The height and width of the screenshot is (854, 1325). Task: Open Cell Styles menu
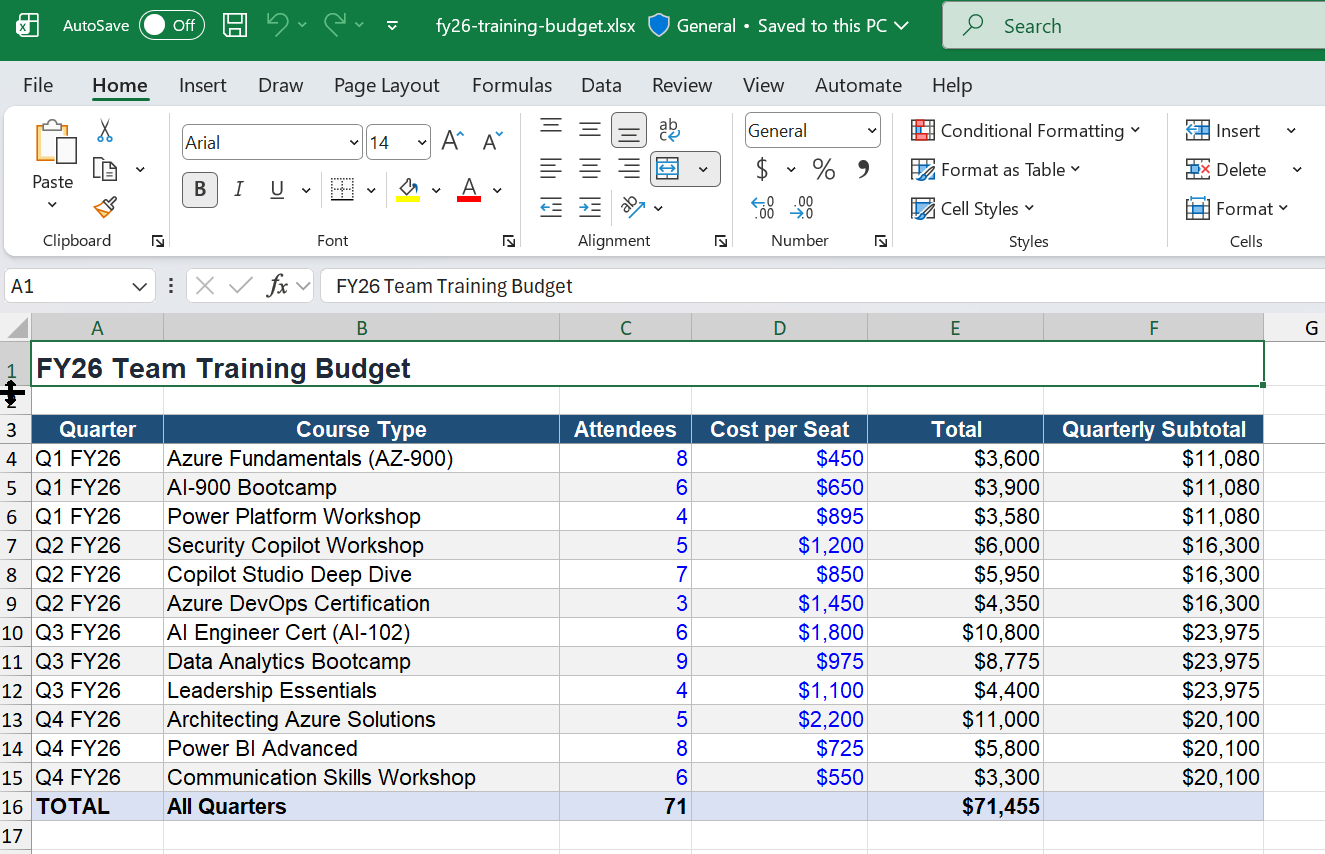pyautogui.click(x=973, y=209)
